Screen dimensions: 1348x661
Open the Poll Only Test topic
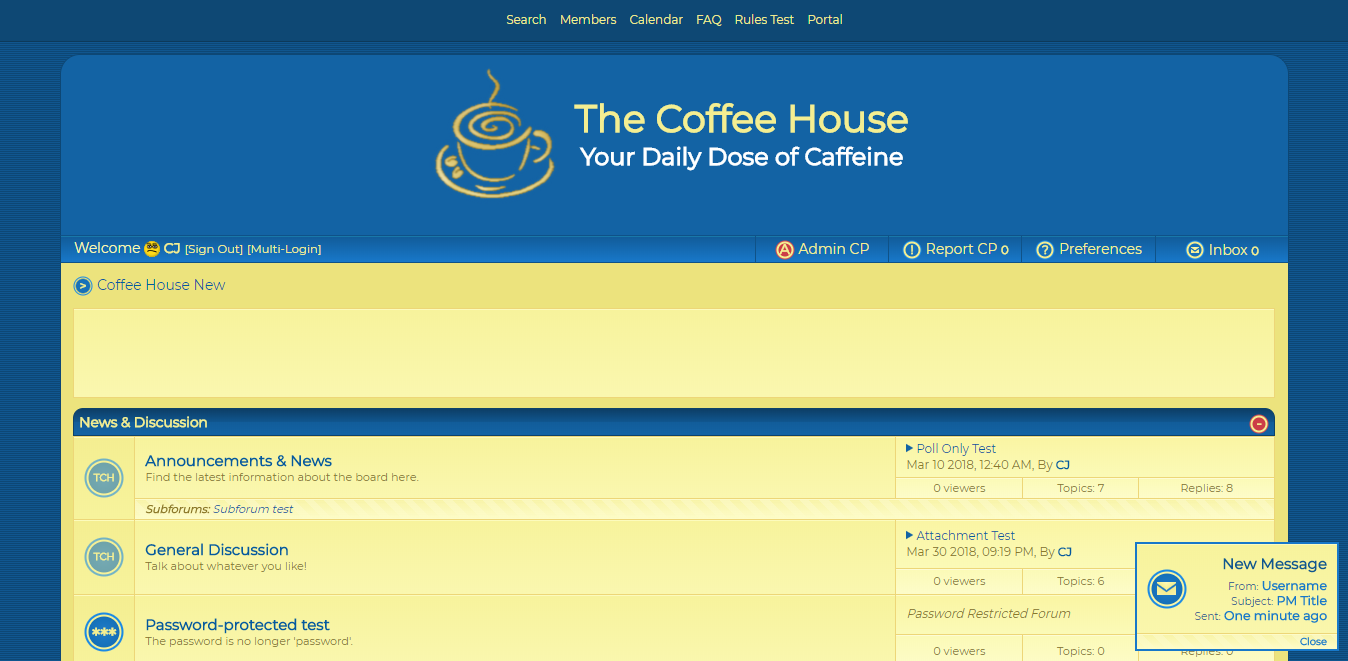tap(956, 449)
